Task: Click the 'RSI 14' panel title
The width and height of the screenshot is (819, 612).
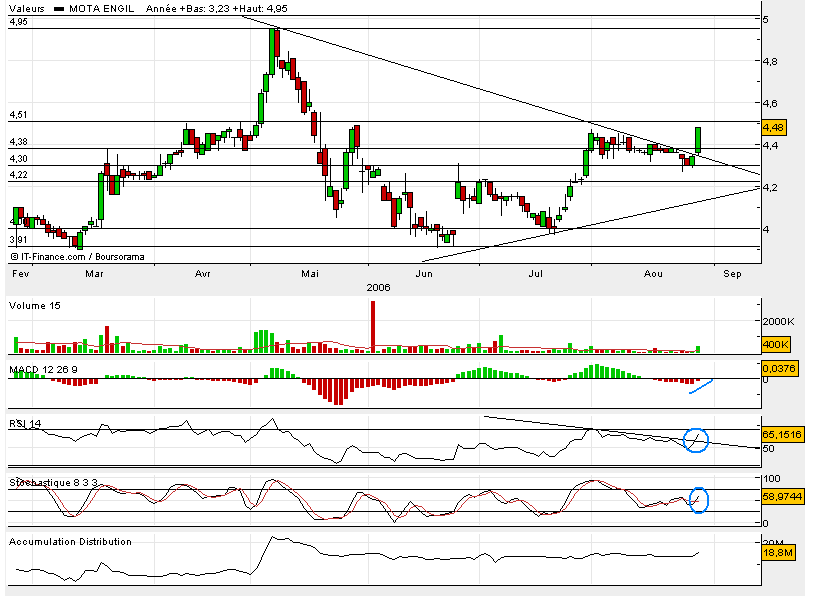Action: tap(25, 423)
